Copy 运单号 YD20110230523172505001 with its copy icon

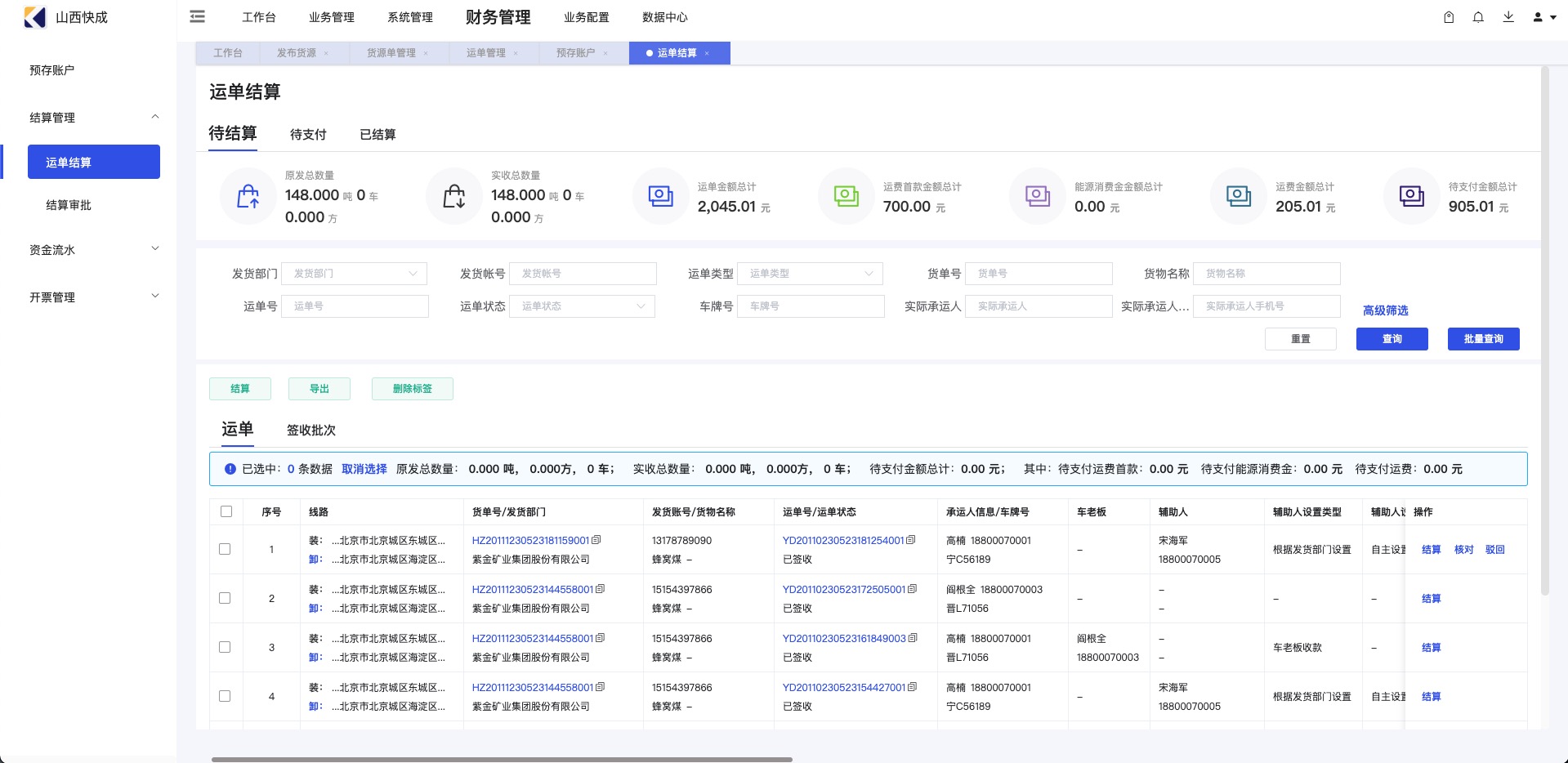tap(913, 589)
